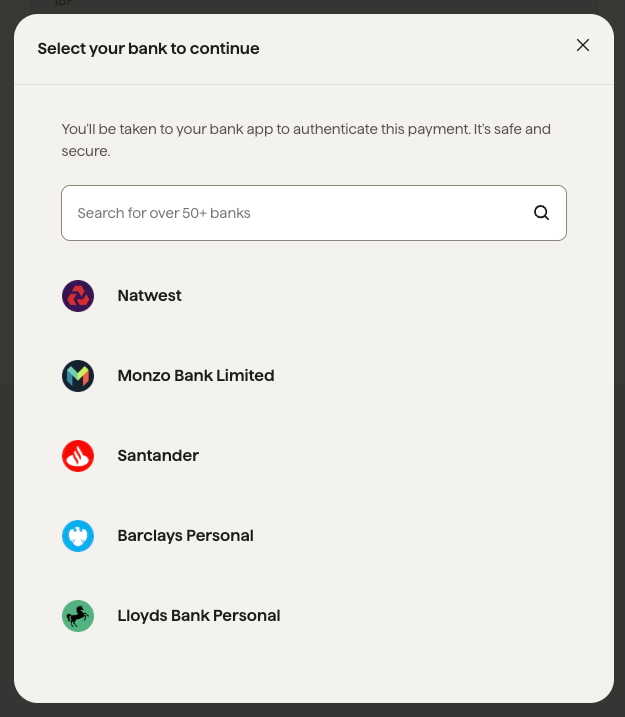Image resolution: width=625 pixels, height=717 pixels.
Task: Click the 'Select your bank to continue' heading
Action: click(148, 48)
